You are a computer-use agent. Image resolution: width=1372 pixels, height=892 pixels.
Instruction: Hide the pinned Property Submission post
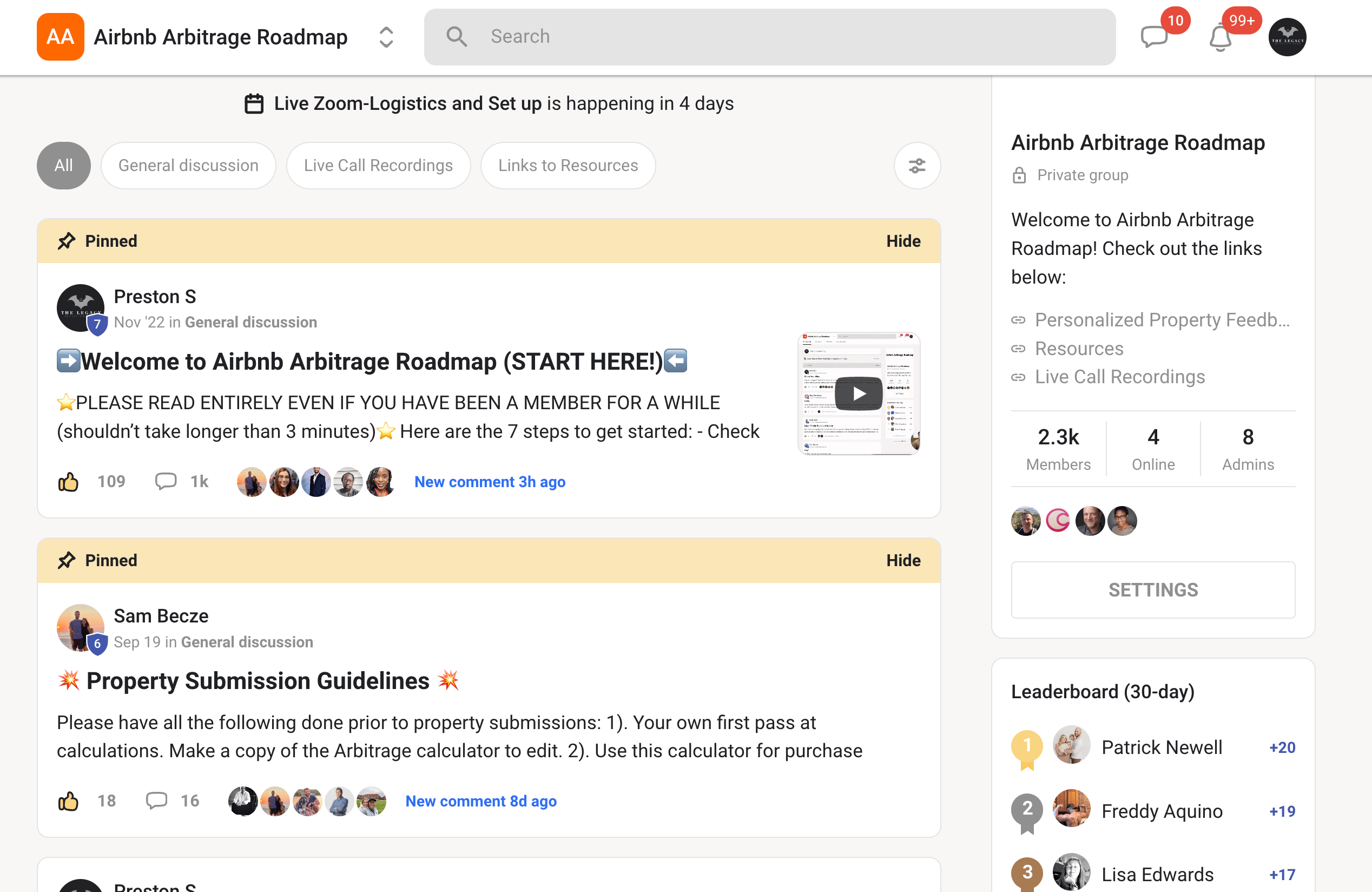coord(903,560)
